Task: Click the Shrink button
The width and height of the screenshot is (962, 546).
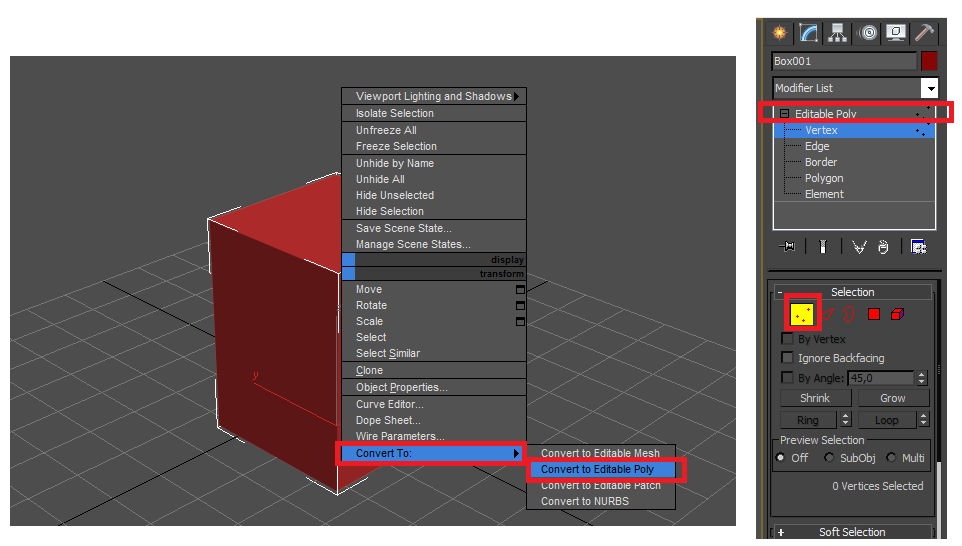Action: click(815, 398)
